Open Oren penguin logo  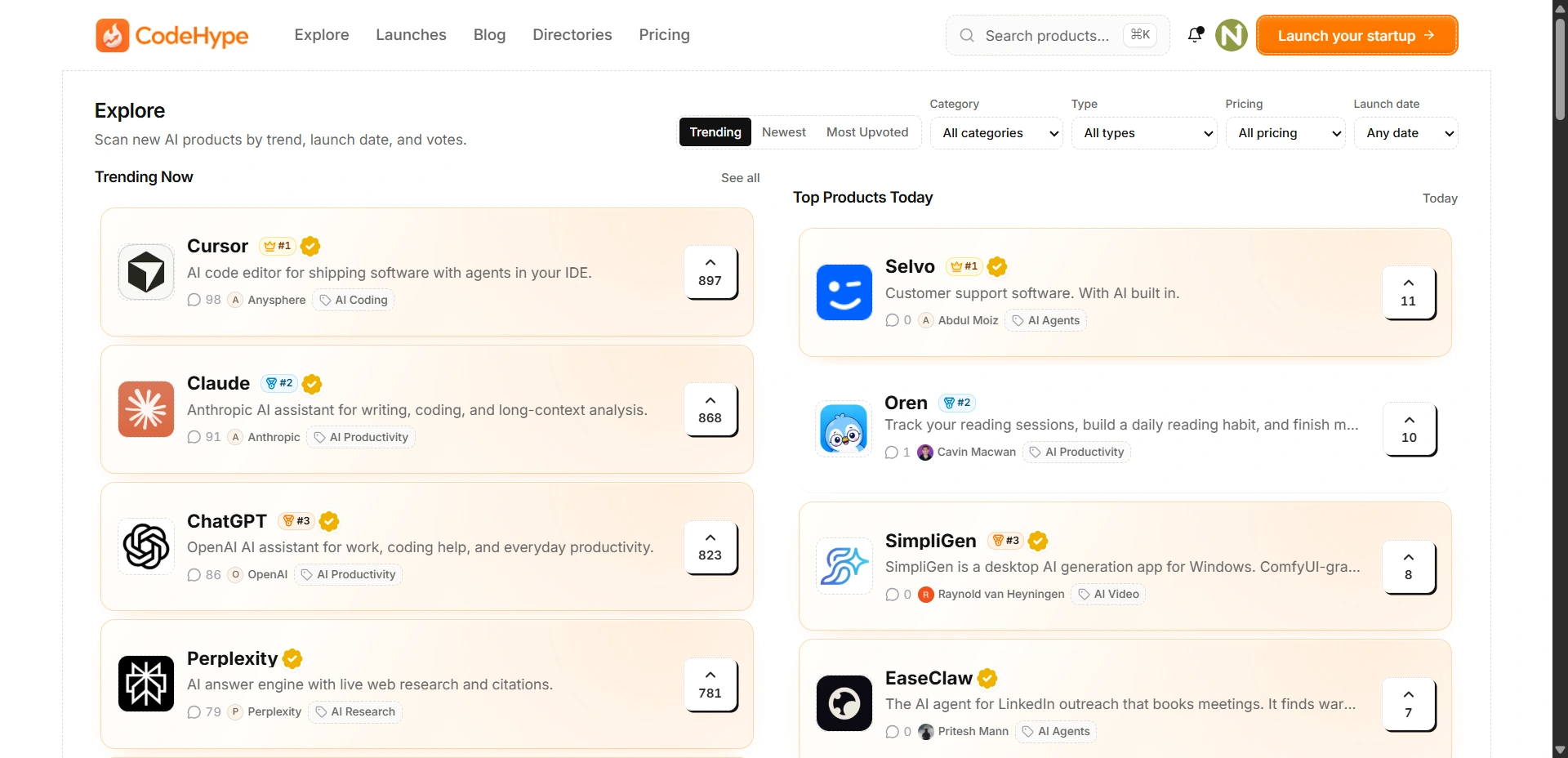click(844, 429)
